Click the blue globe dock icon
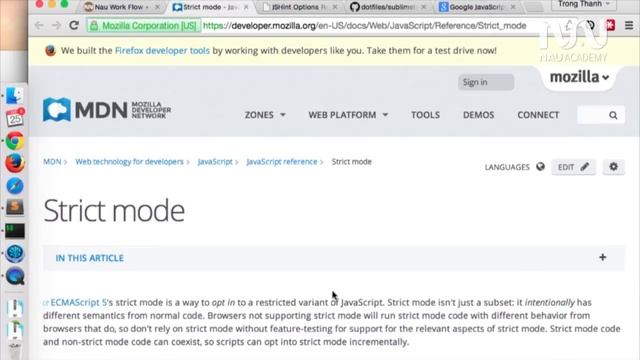 pos(15,253)
